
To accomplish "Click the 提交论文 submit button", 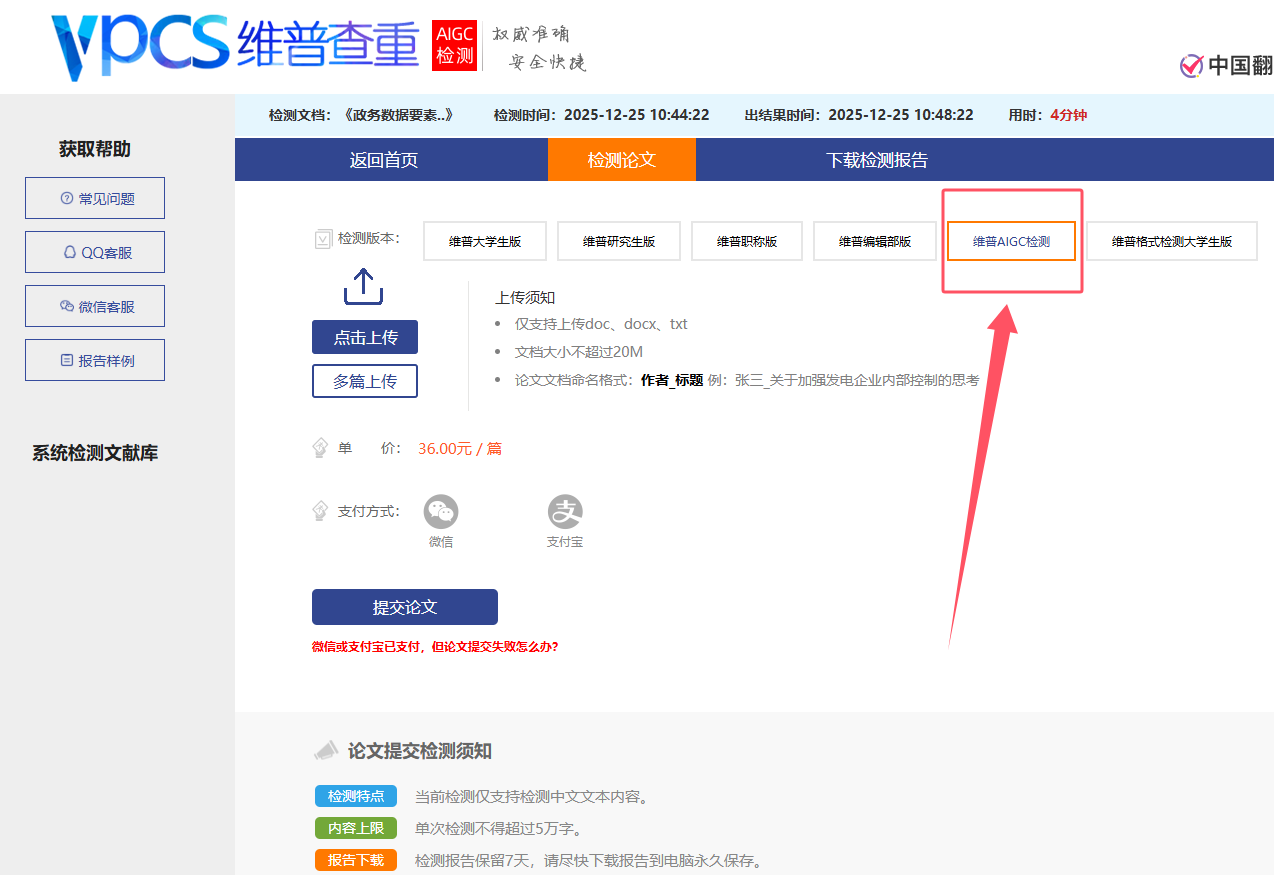I will (404, 607).
